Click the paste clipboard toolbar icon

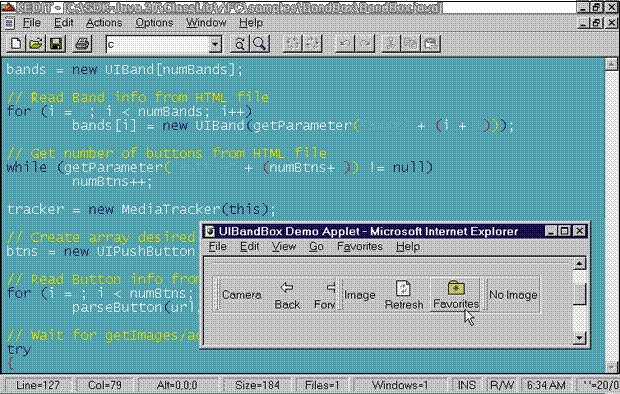(431, 44)
